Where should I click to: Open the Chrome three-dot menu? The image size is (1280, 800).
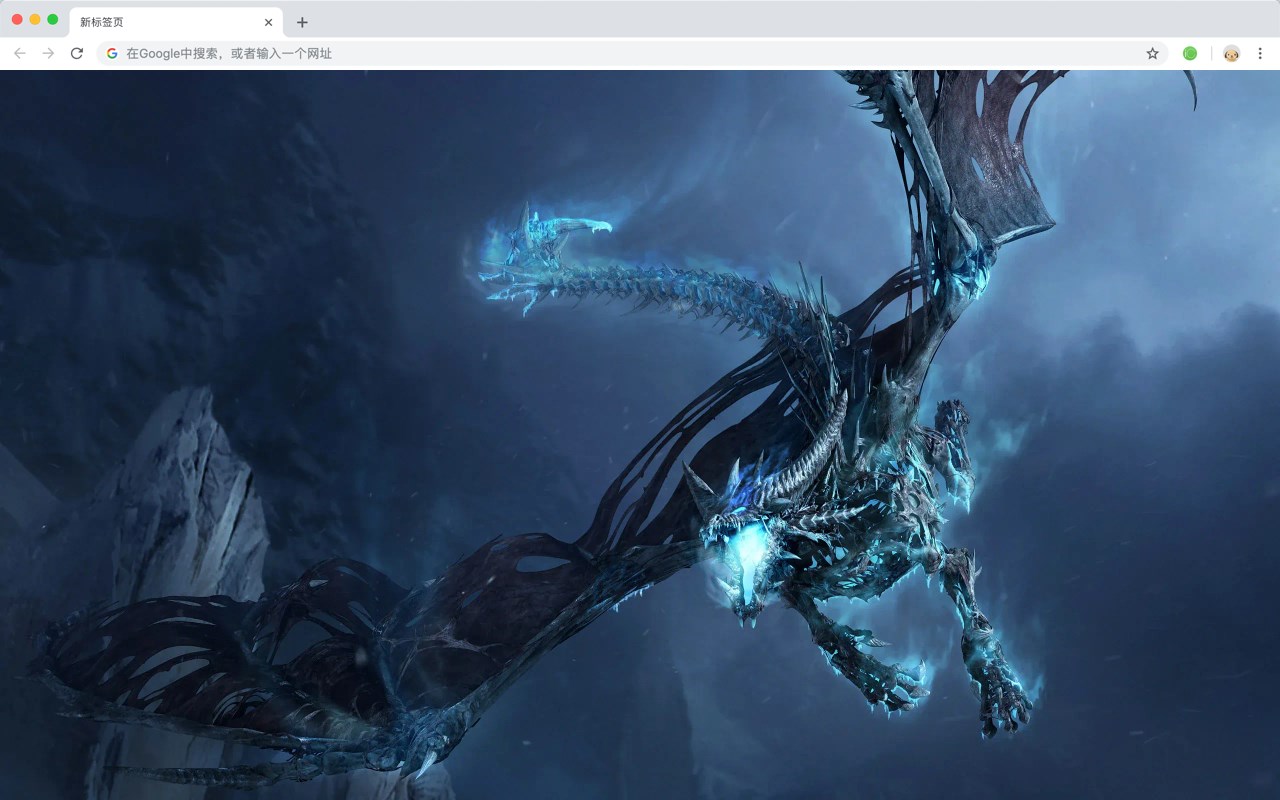(x=1260, y=53)
